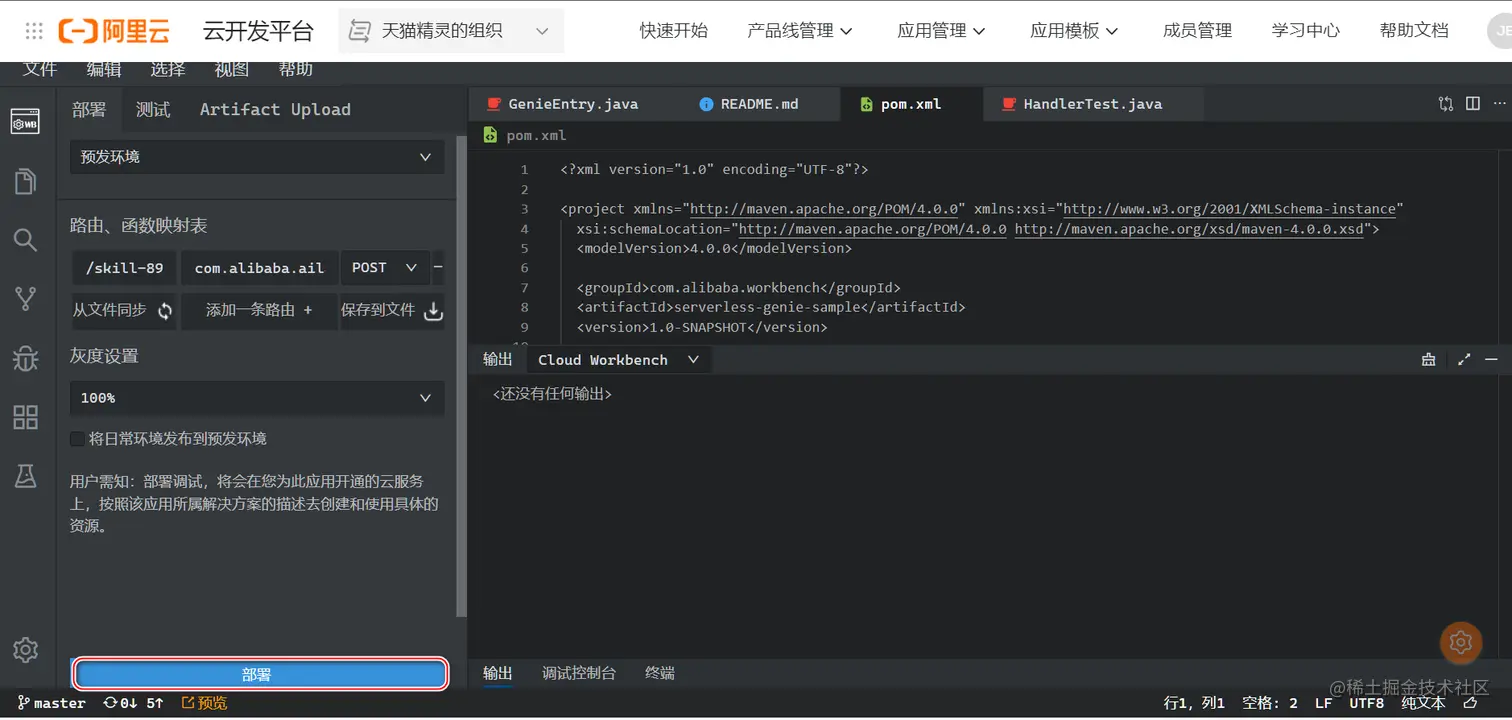The image size is (1512, 720).
Task: Click the 纯文本 language mode indicator
Action: pos(1422,703)
